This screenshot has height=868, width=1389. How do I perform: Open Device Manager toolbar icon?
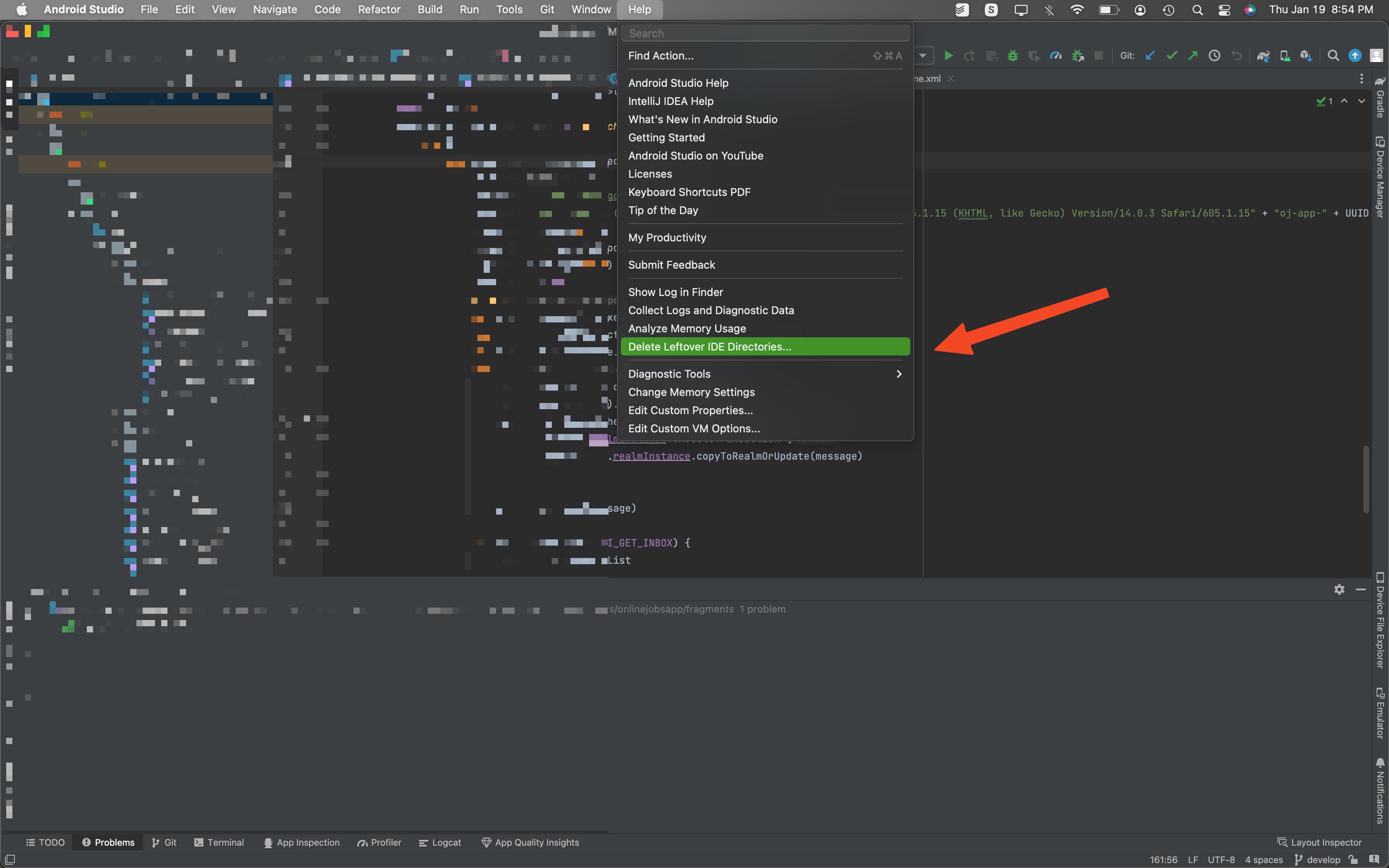pos(1284,56)
